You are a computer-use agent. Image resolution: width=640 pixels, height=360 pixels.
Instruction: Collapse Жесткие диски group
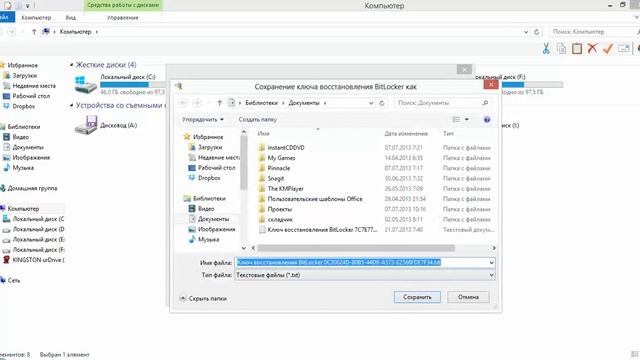[71, 65]
